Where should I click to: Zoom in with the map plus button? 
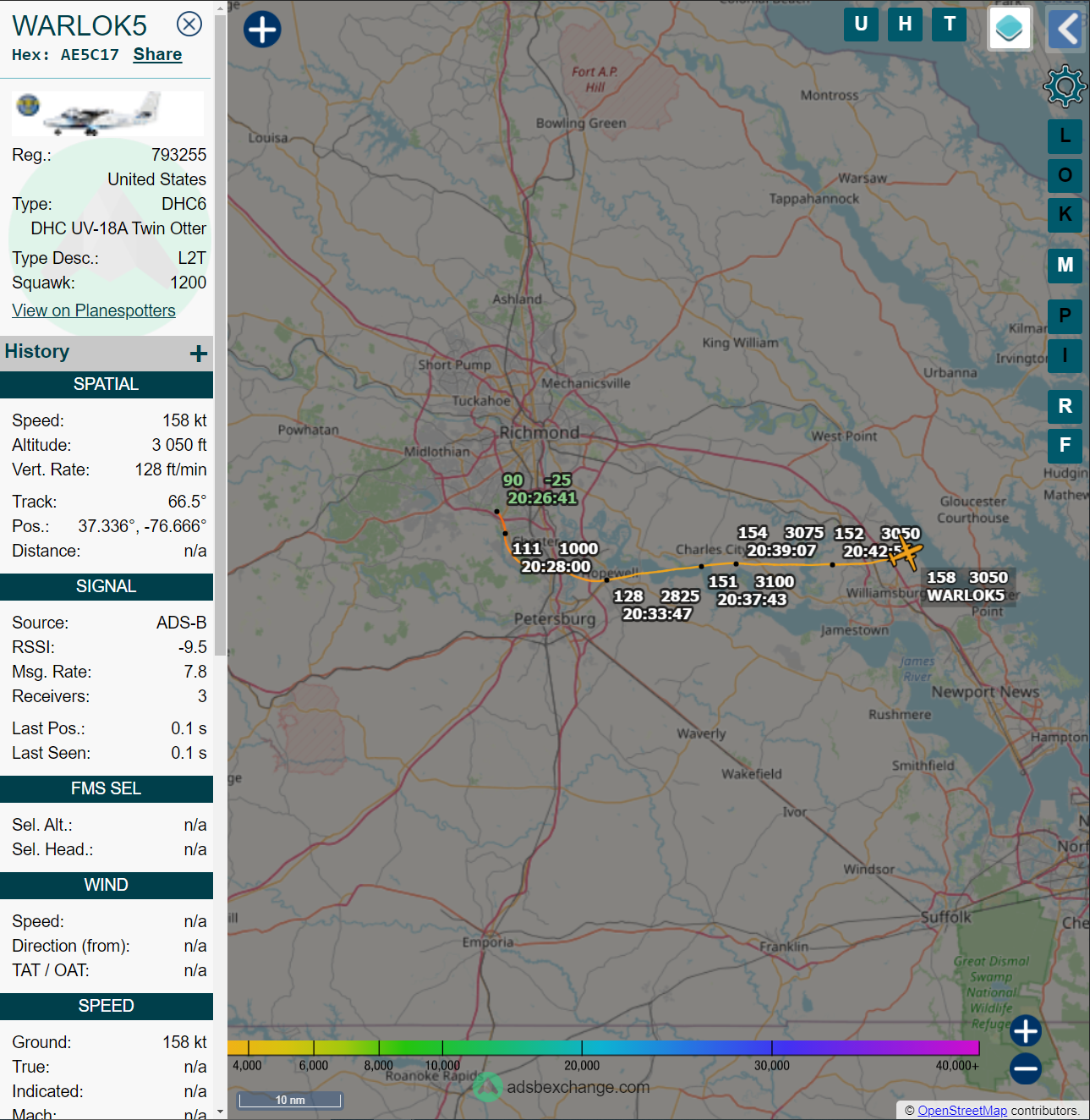click(x=1026, y=1031)
